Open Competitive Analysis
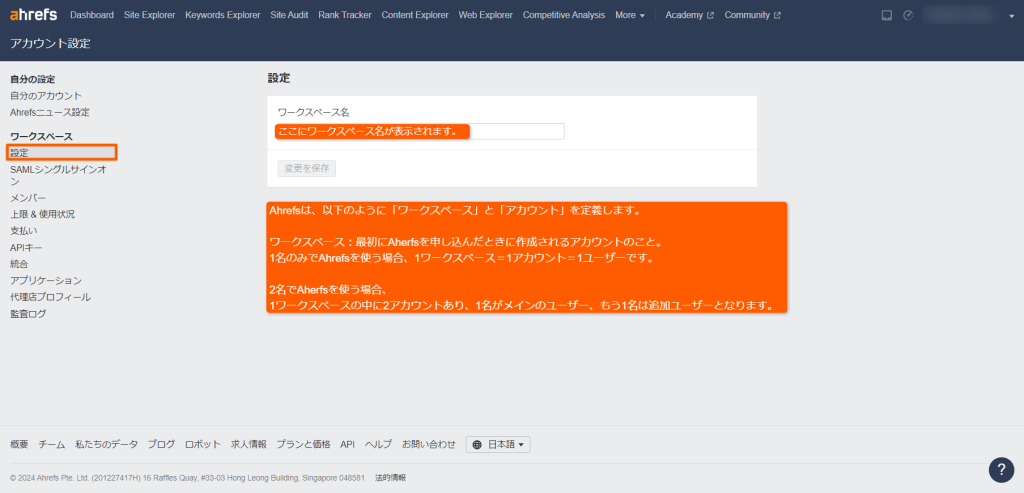Viewport: 1024px width, 493px height. (x=564, y=15)
